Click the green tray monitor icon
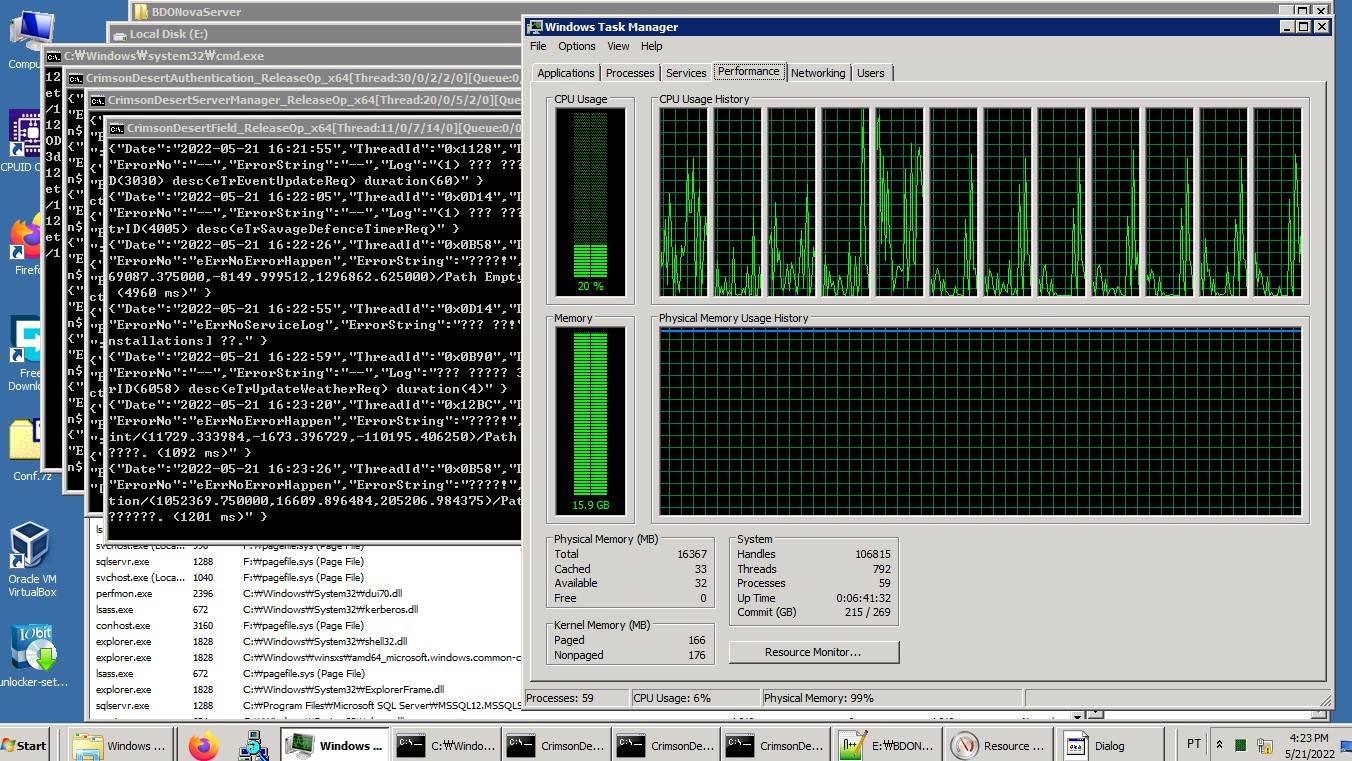1352x761 pixels. click(x=1241, y=745)
